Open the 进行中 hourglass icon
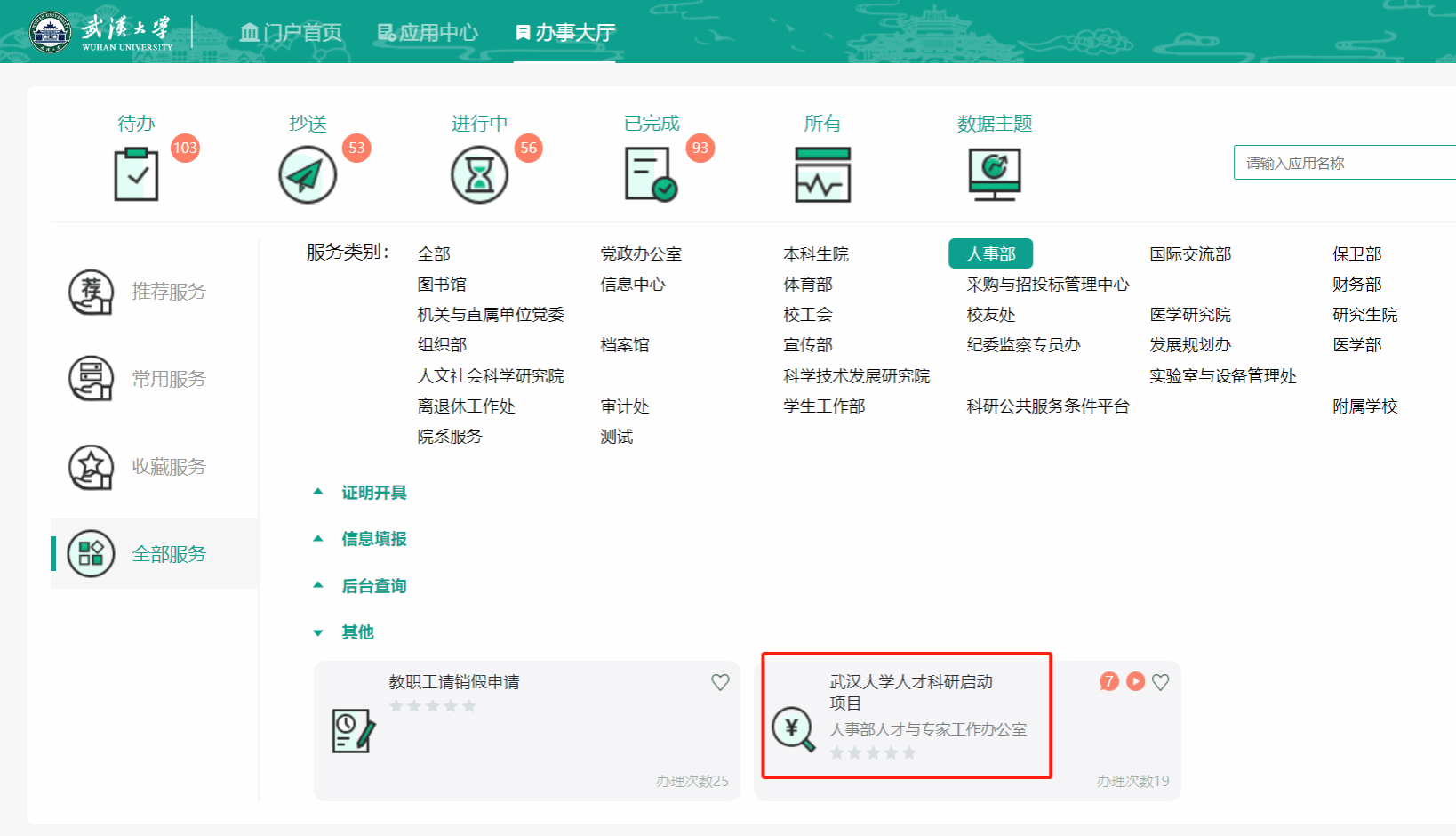The image size is (1456, 836). pos(479,174)
